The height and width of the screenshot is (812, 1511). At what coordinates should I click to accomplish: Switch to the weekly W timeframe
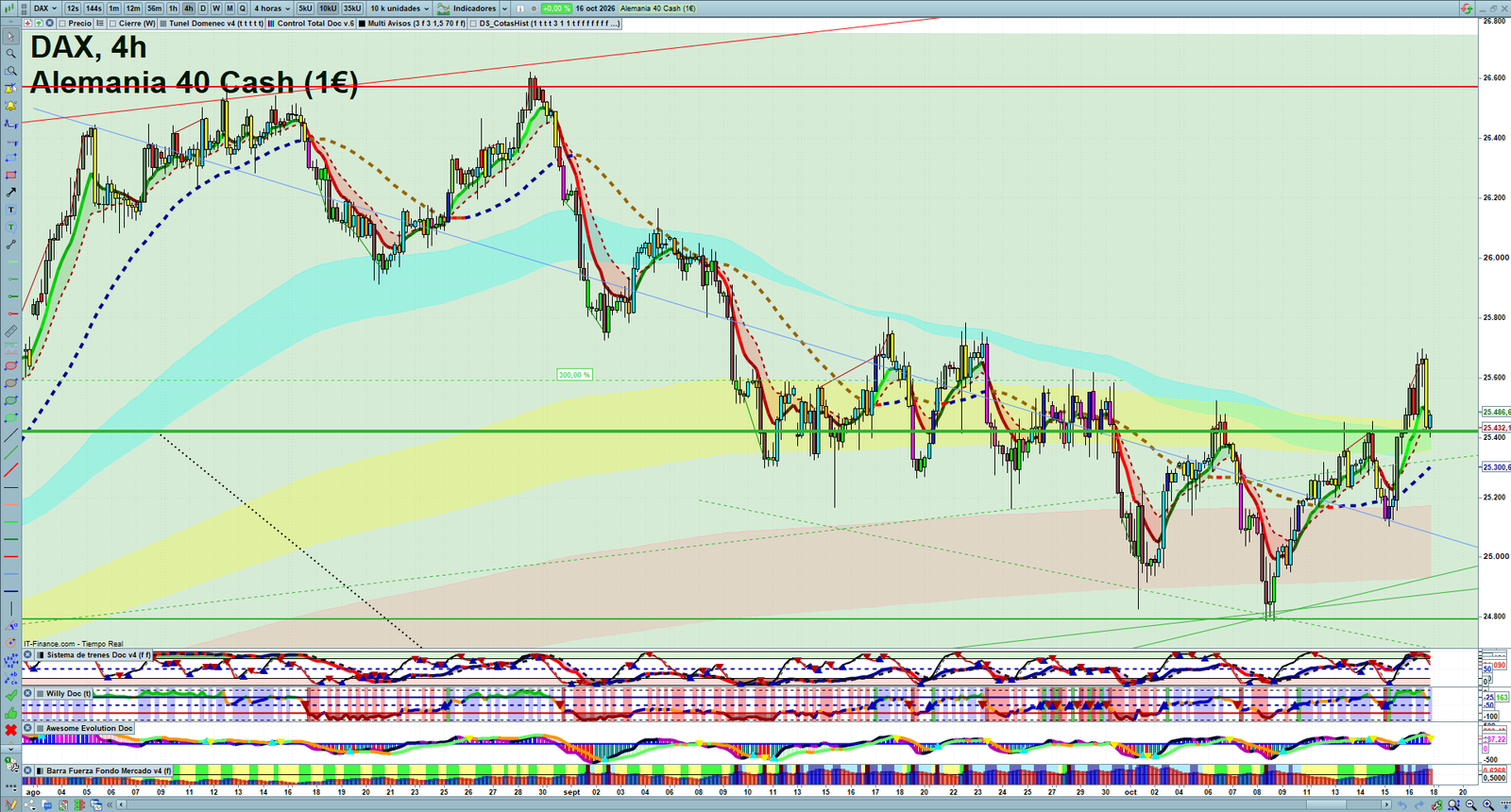tap(216, 8)
